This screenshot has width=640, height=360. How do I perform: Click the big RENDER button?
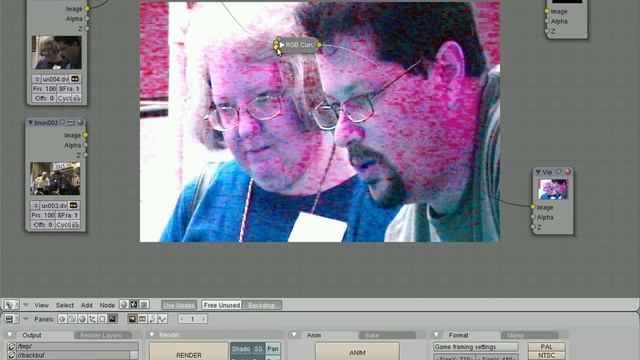[189, 353]
